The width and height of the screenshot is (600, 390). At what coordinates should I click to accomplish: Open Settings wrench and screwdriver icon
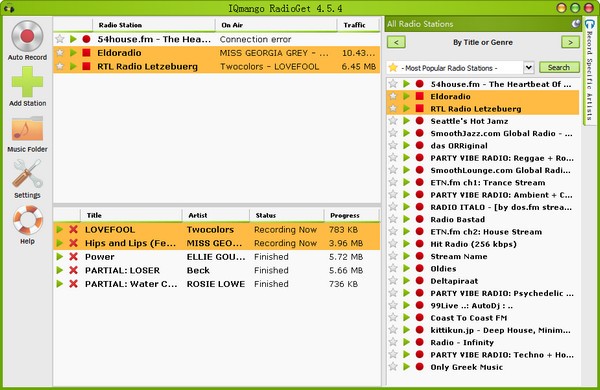pyautogui.click(x=27, y=174)
